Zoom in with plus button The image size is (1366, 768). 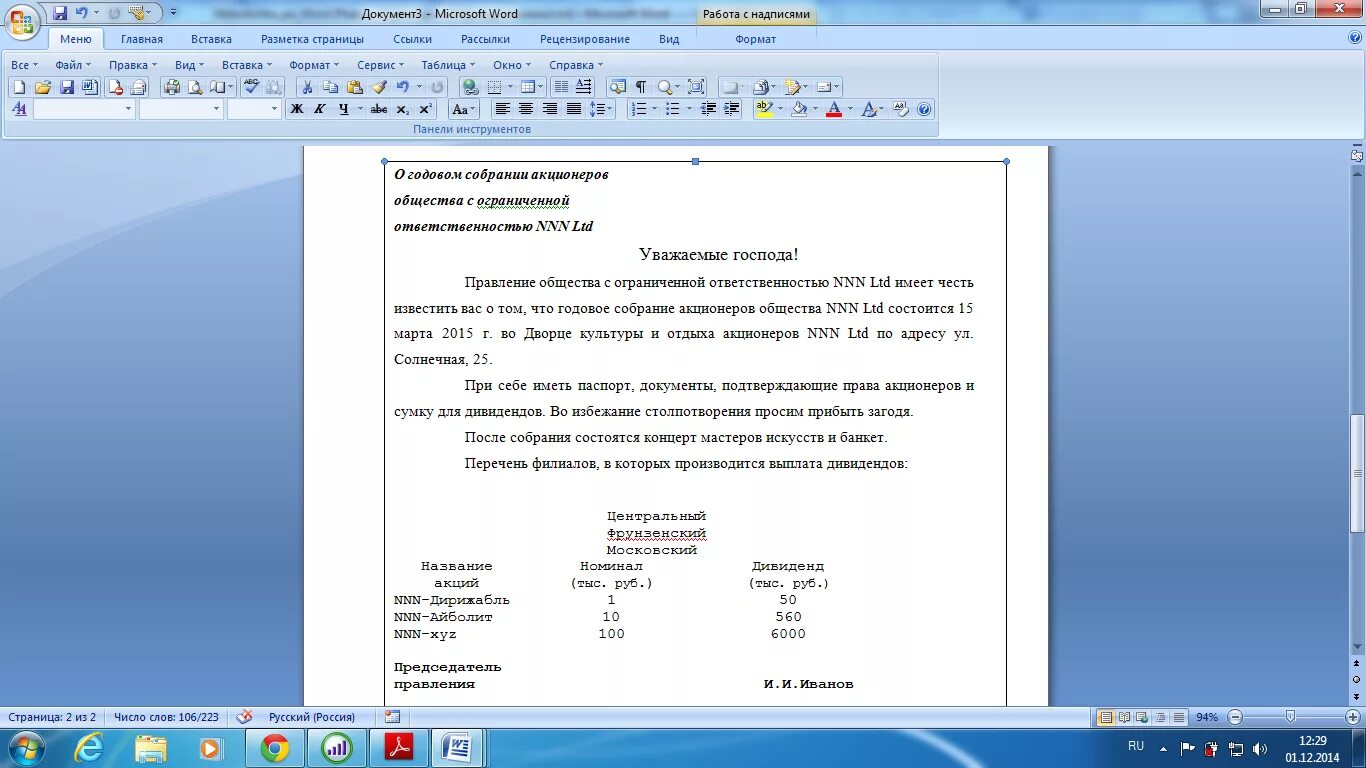1352,717
